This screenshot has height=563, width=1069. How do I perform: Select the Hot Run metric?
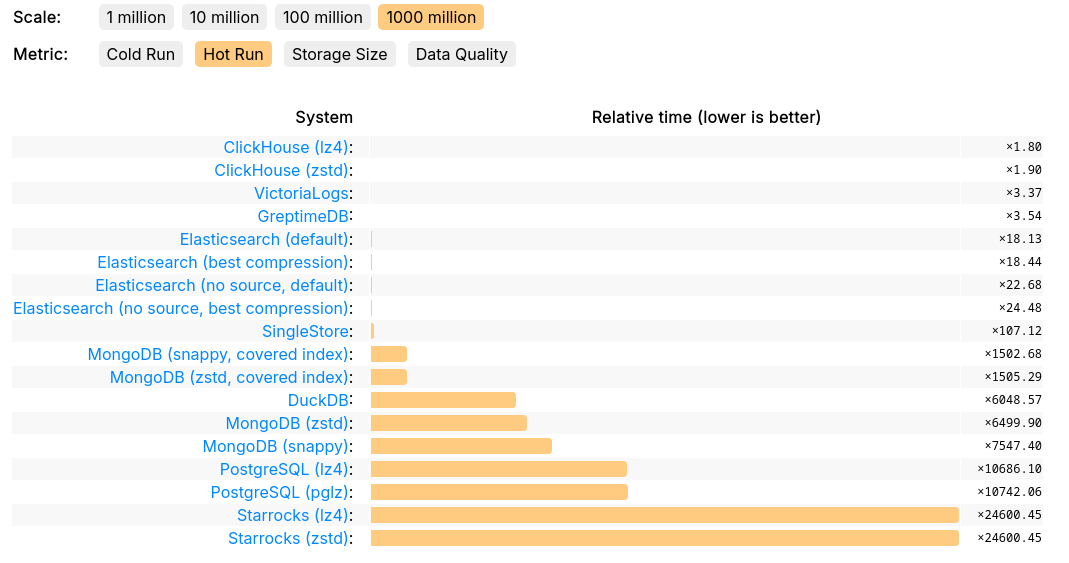click(x=233, y=54)
